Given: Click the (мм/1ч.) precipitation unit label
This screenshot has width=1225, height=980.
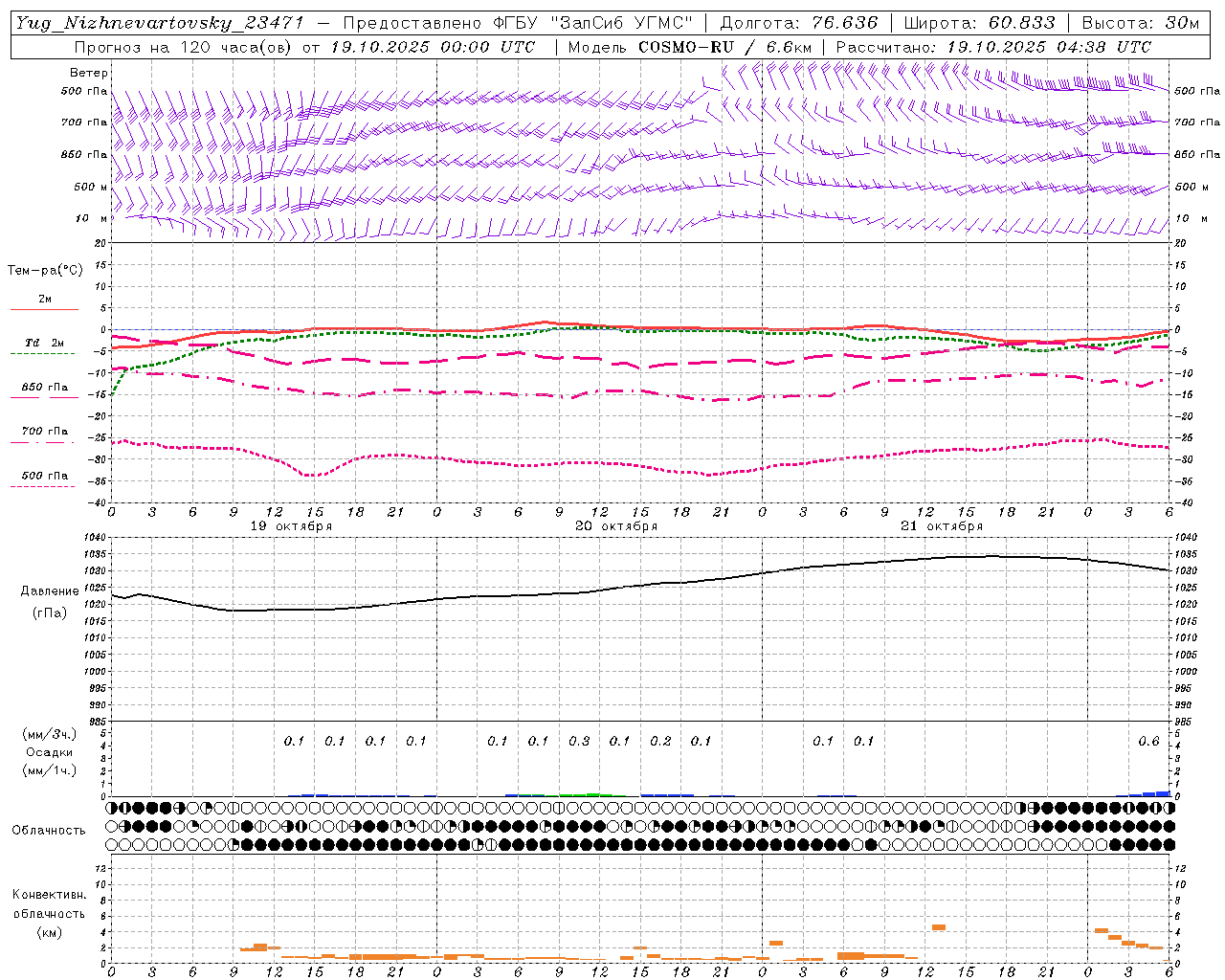Looking at the screenshot, I should click(x=49, y=770).
